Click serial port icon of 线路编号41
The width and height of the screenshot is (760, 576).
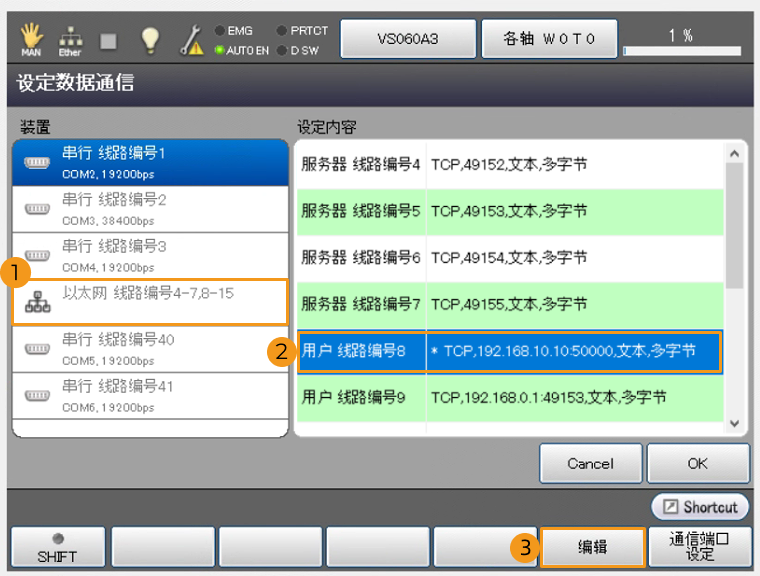point(37,395)
